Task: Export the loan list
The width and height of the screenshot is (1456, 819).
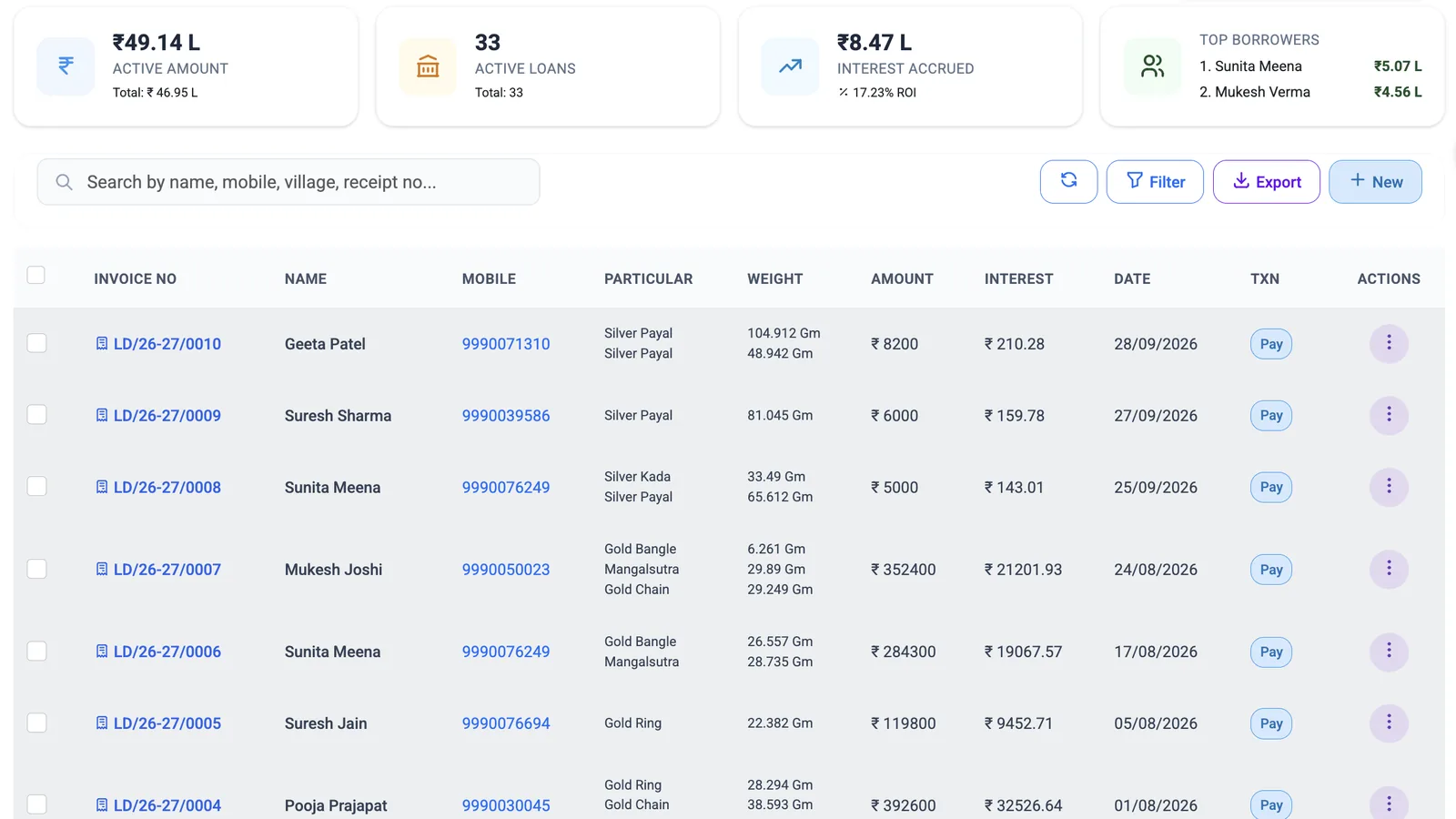Action: pos(1266,181)
